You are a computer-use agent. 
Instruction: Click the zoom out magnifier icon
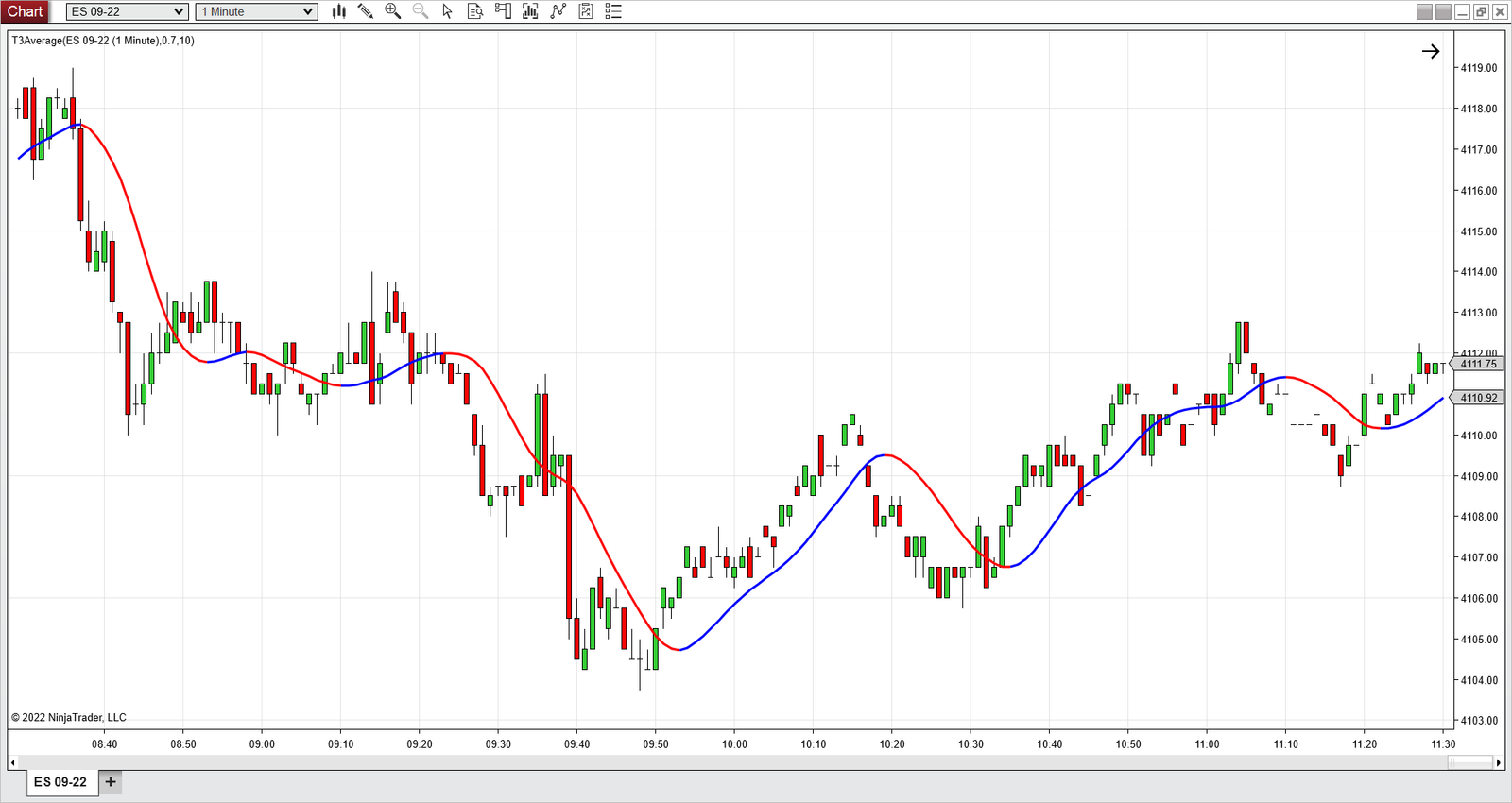click(421, 11)
